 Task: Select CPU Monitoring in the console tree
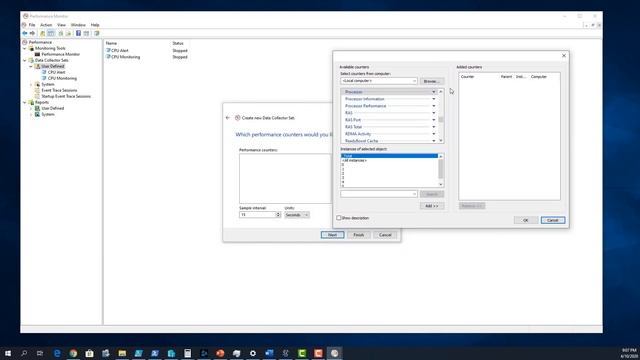[62, 78]
